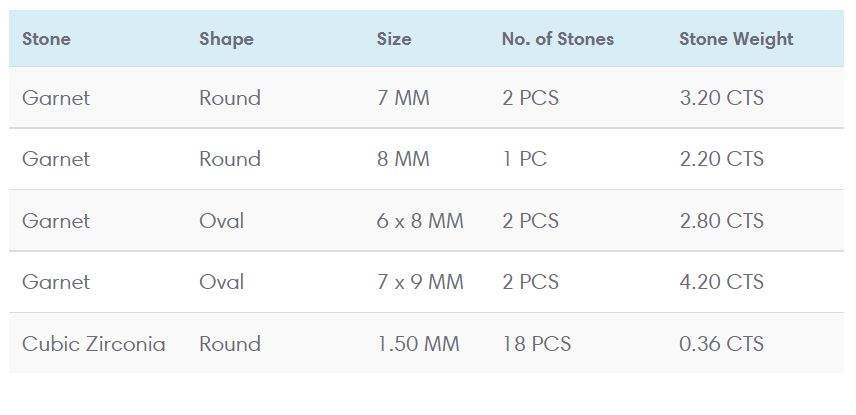856x415 pixels.
Task: Select the 2.20 CTS weight cell
Action: 721,159
